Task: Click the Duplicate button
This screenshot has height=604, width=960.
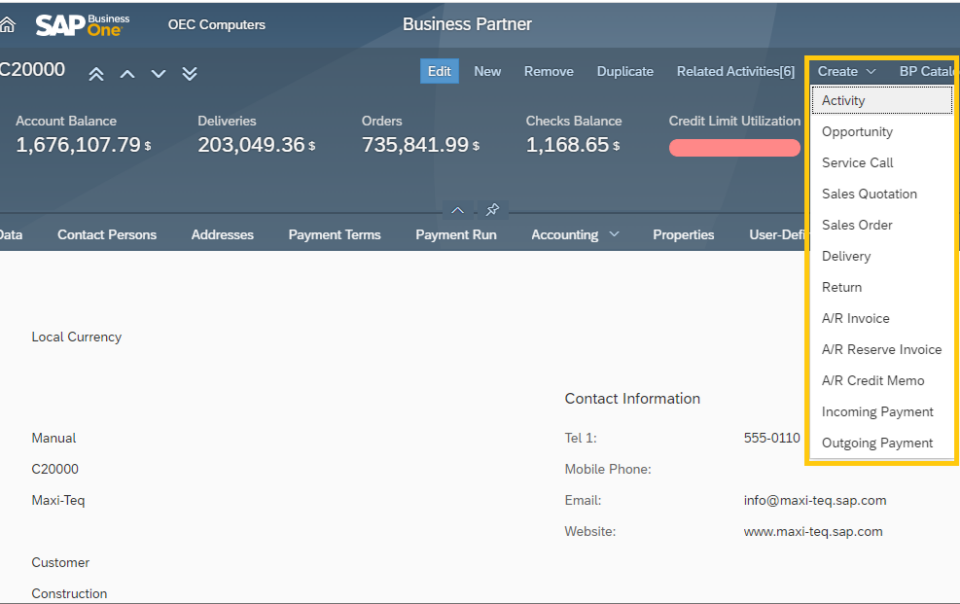Action: point(625,72)
